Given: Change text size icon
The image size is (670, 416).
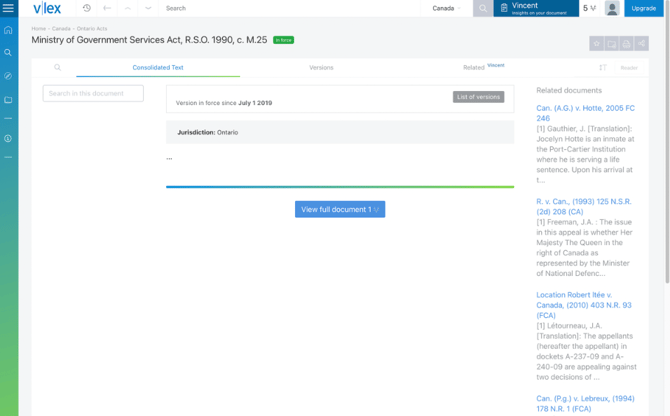Looking at the screenshot, I should [x=602, y=67].
